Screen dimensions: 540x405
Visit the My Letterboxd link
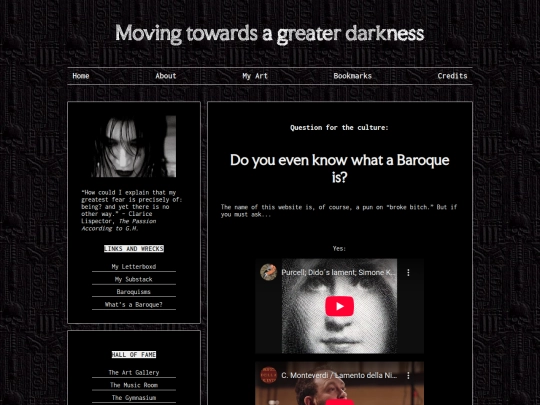[134, 267]
